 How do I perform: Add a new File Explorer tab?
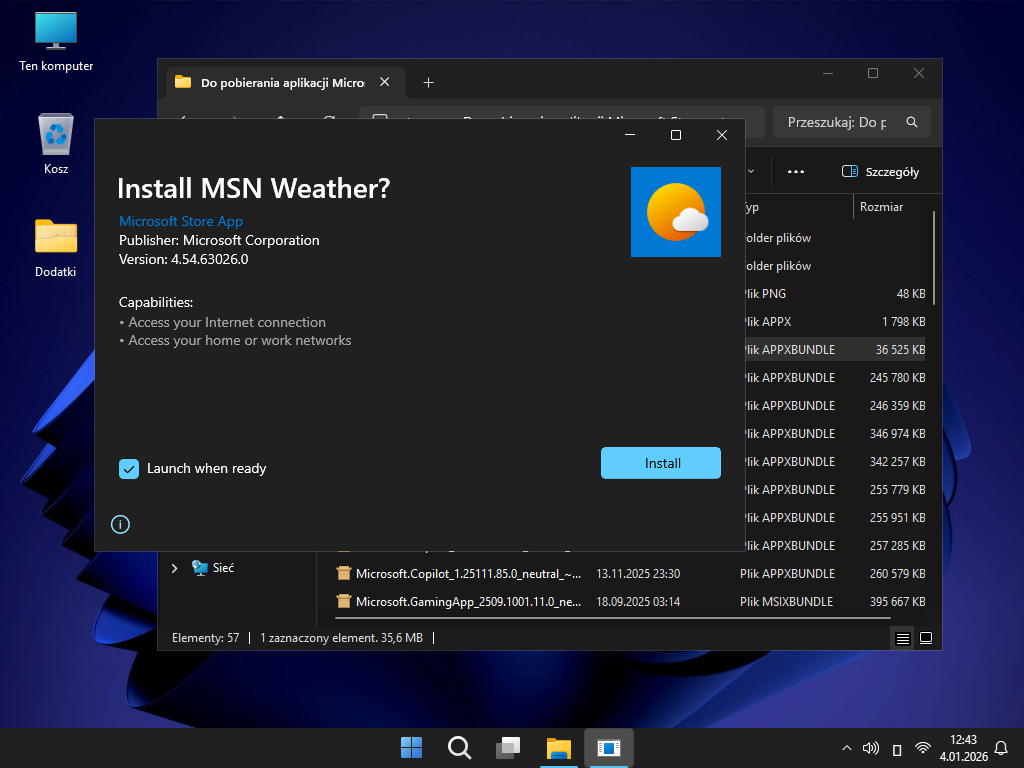pyautogui.click(x=428, y=82)
